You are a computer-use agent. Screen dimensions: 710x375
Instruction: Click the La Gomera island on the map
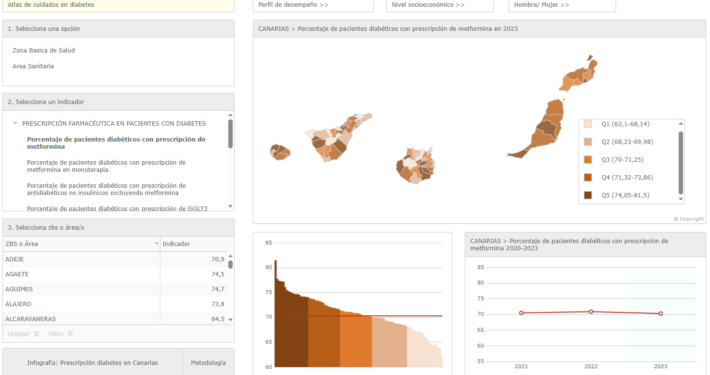[280, 152]
